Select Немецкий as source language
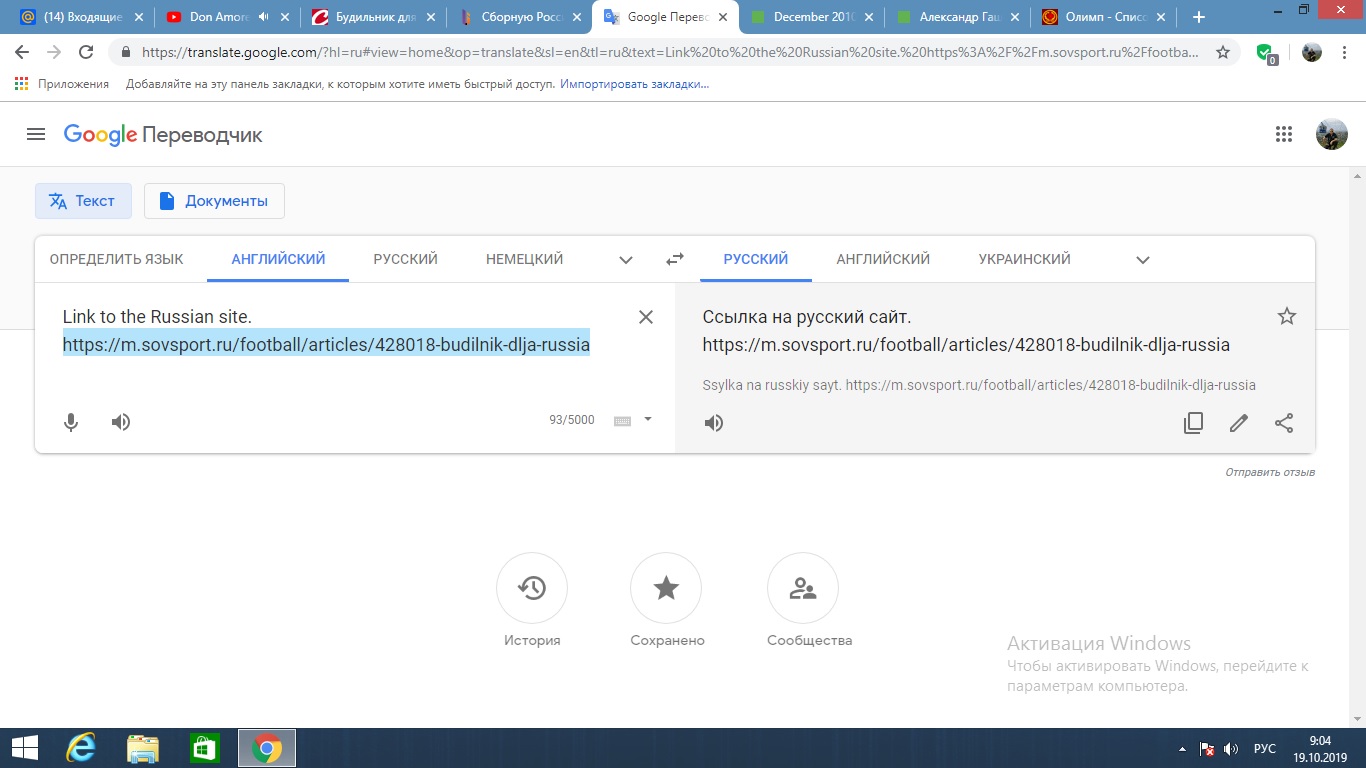 [524, 259]
